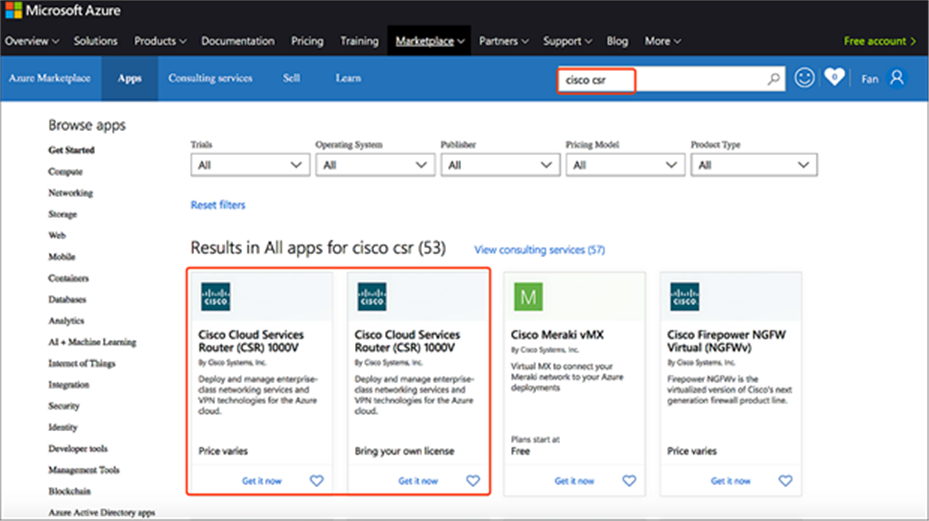Click Reset filters
This screenshot has width=929, height=521.
217,205
